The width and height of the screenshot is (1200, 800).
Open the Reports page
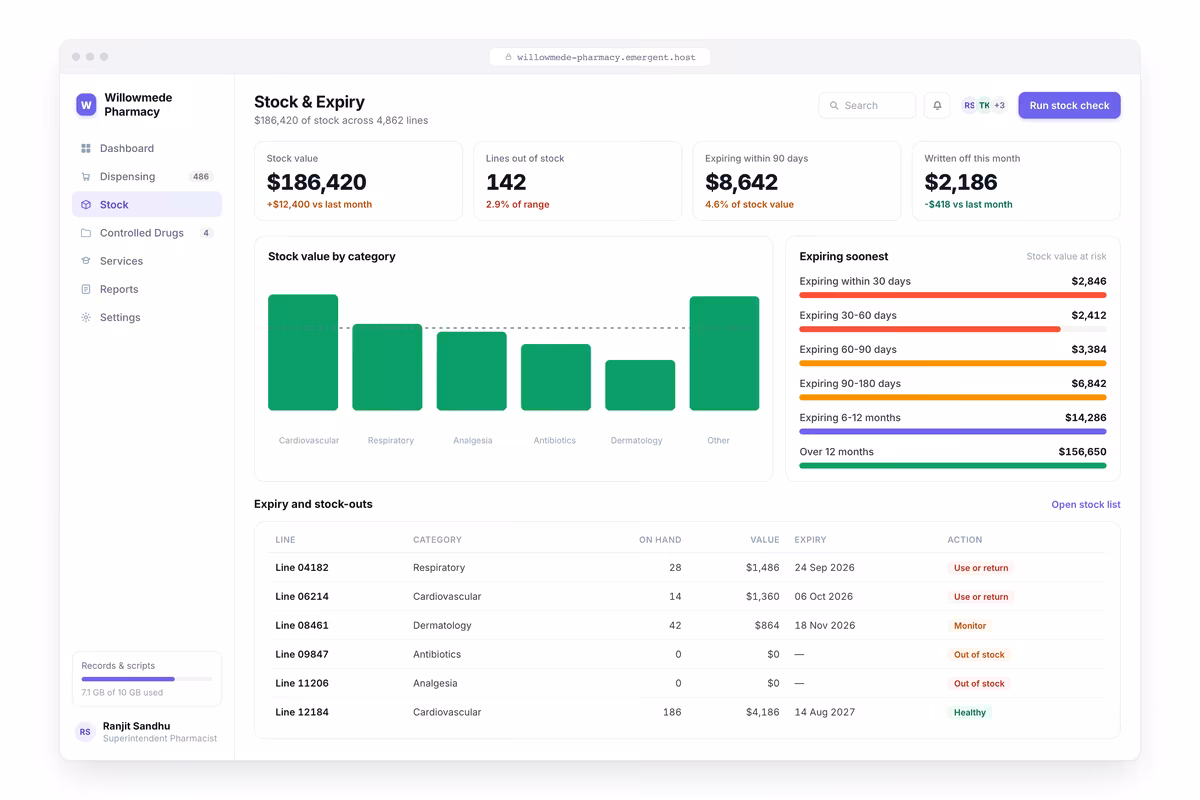(x=147, y=289)
